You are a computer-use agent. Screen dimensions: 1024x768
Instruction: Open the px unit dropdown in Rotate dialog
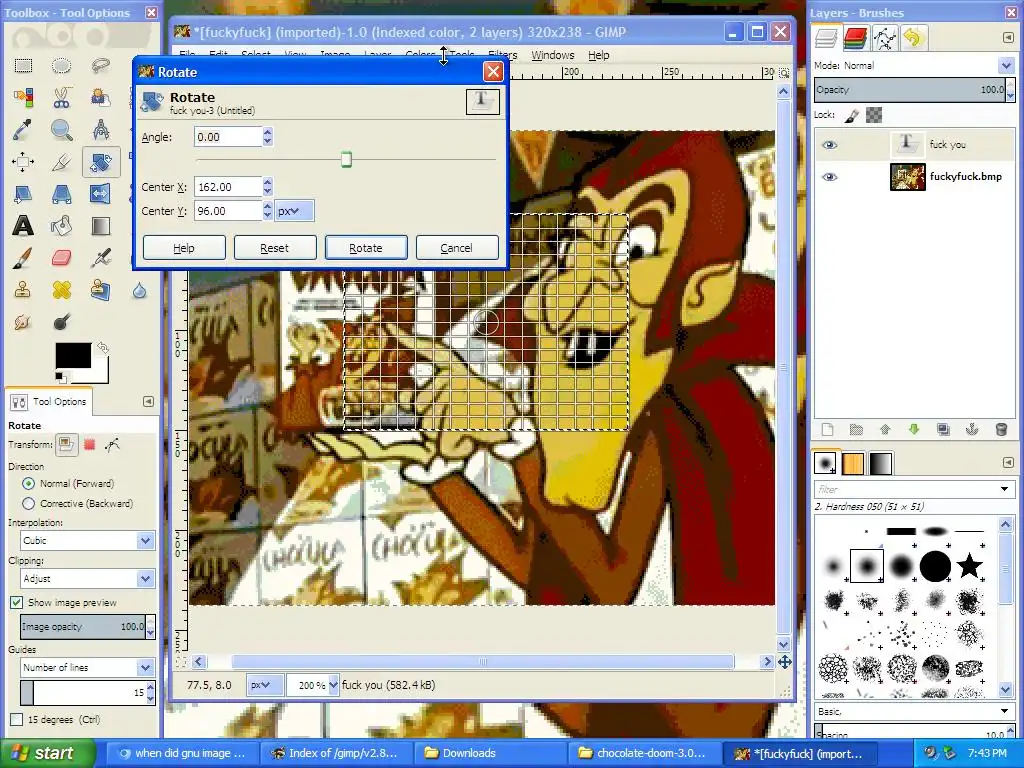294,211
